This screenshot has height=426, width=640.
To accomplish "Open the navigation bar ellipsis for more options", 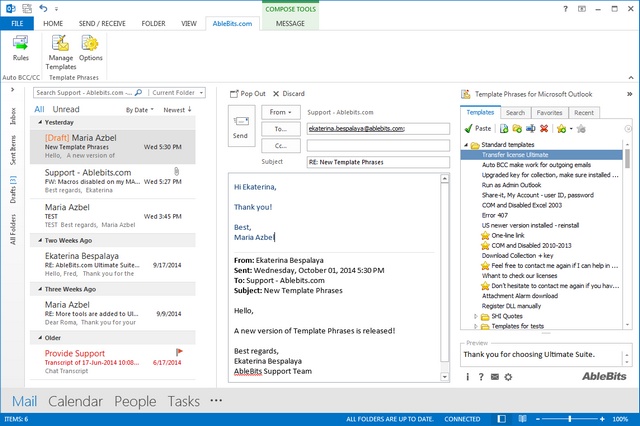I will (x=216, y=401).
